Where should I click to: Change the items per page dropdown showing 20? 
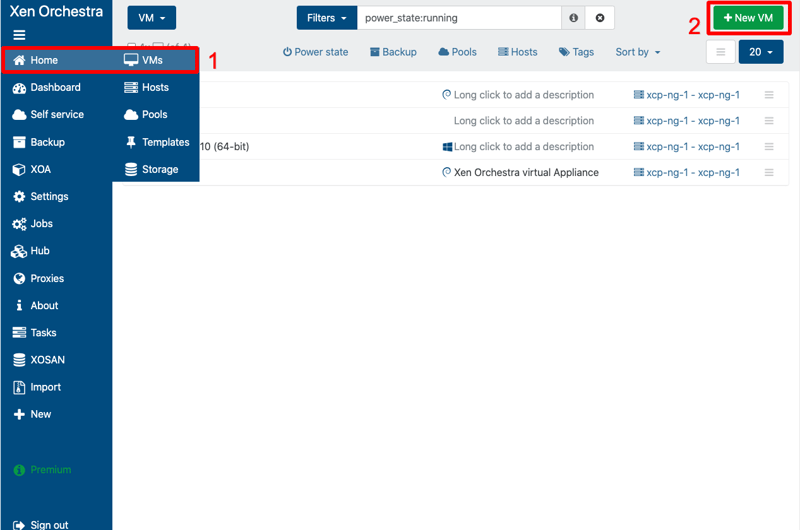[x=760, y=52]
